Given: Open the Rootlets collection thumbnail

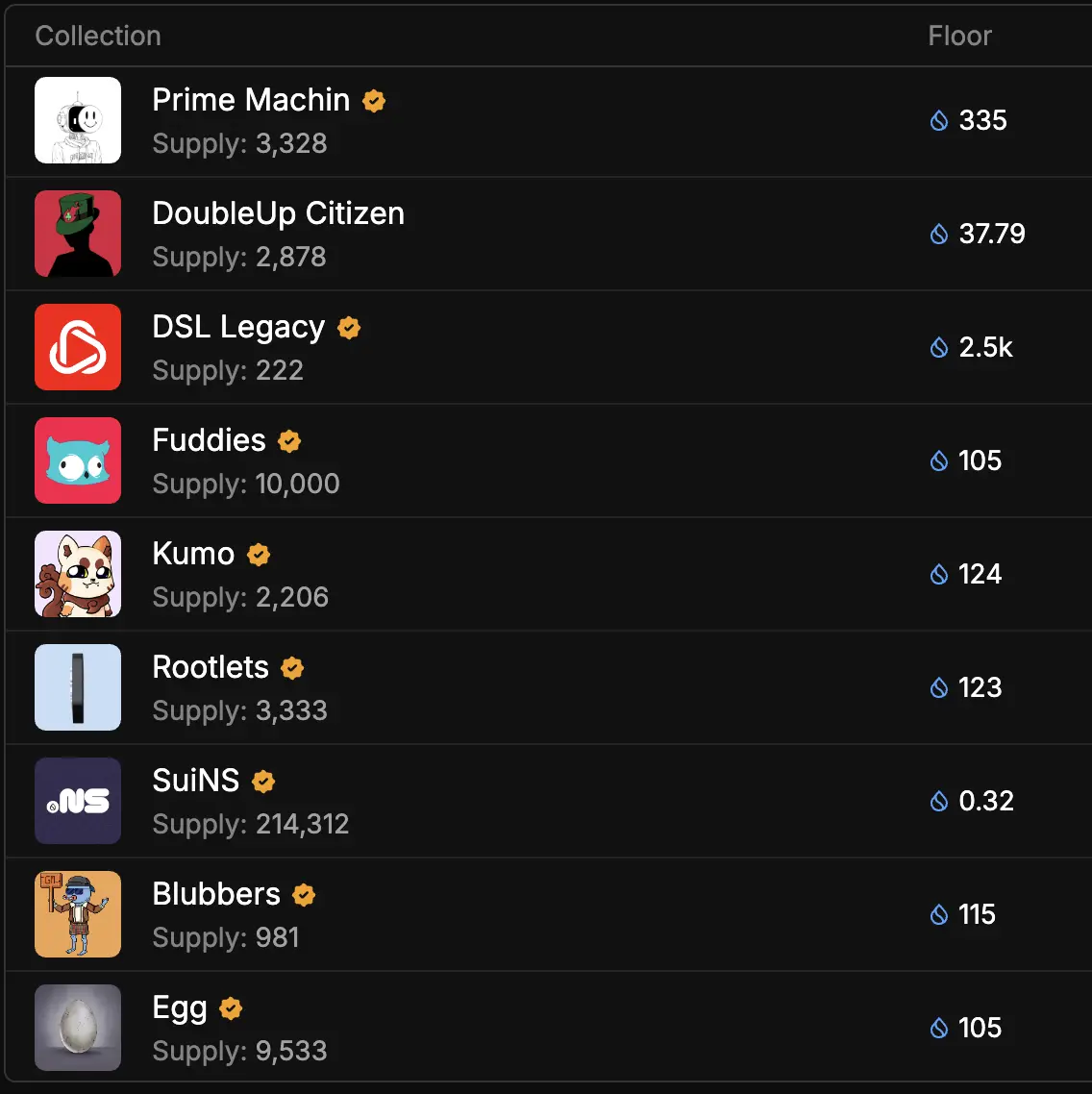Looking at the screenshot, I should (78, 687).
